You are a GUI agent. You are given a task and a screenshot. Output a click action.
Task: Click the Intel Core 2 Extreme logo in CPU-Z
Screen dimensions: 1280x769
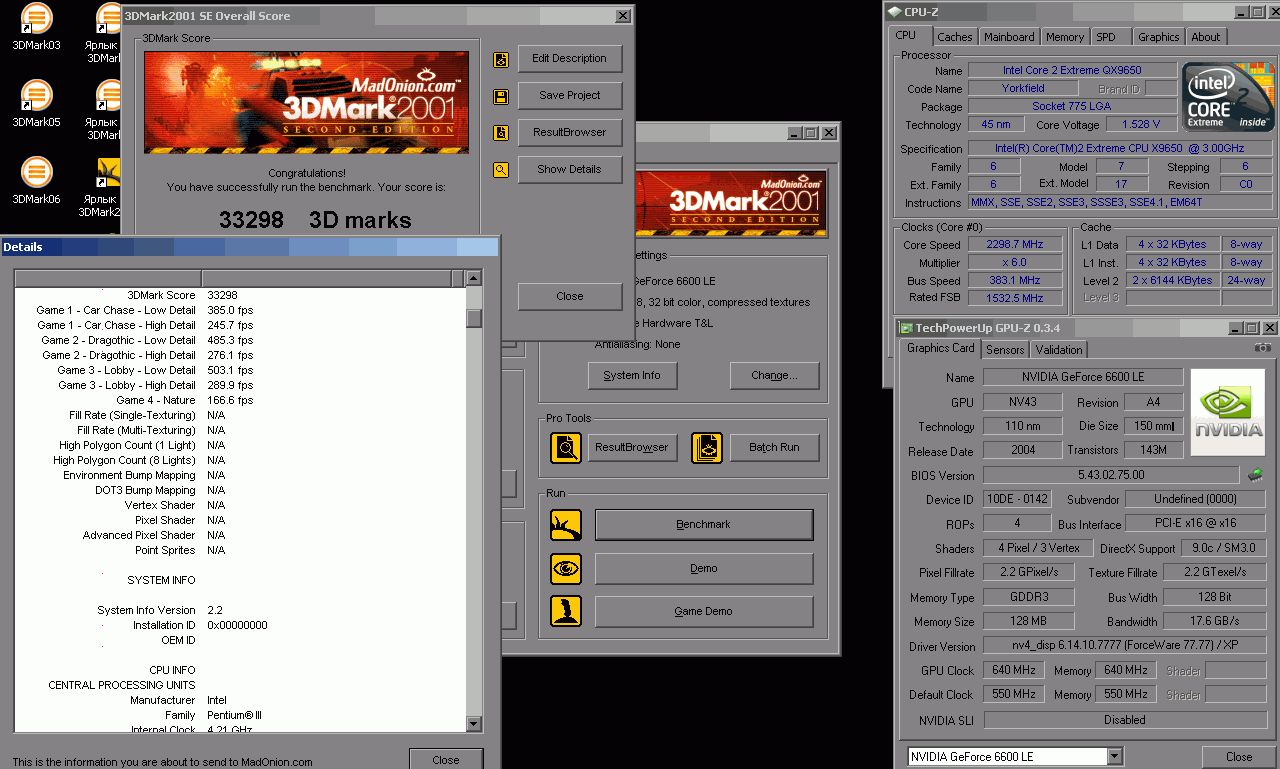tap(1229, 97)
